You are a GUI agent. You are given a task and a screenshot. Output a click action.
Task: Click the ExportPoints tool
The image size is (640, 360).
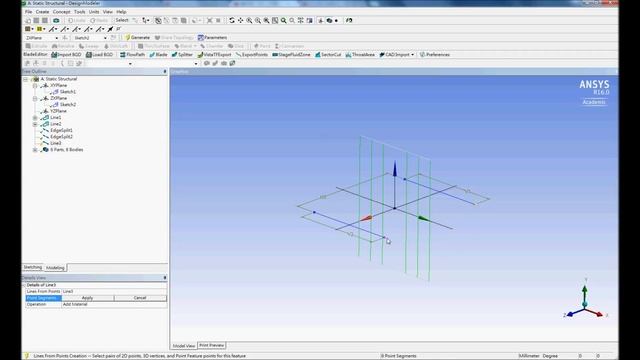click(x=252, y=55)
